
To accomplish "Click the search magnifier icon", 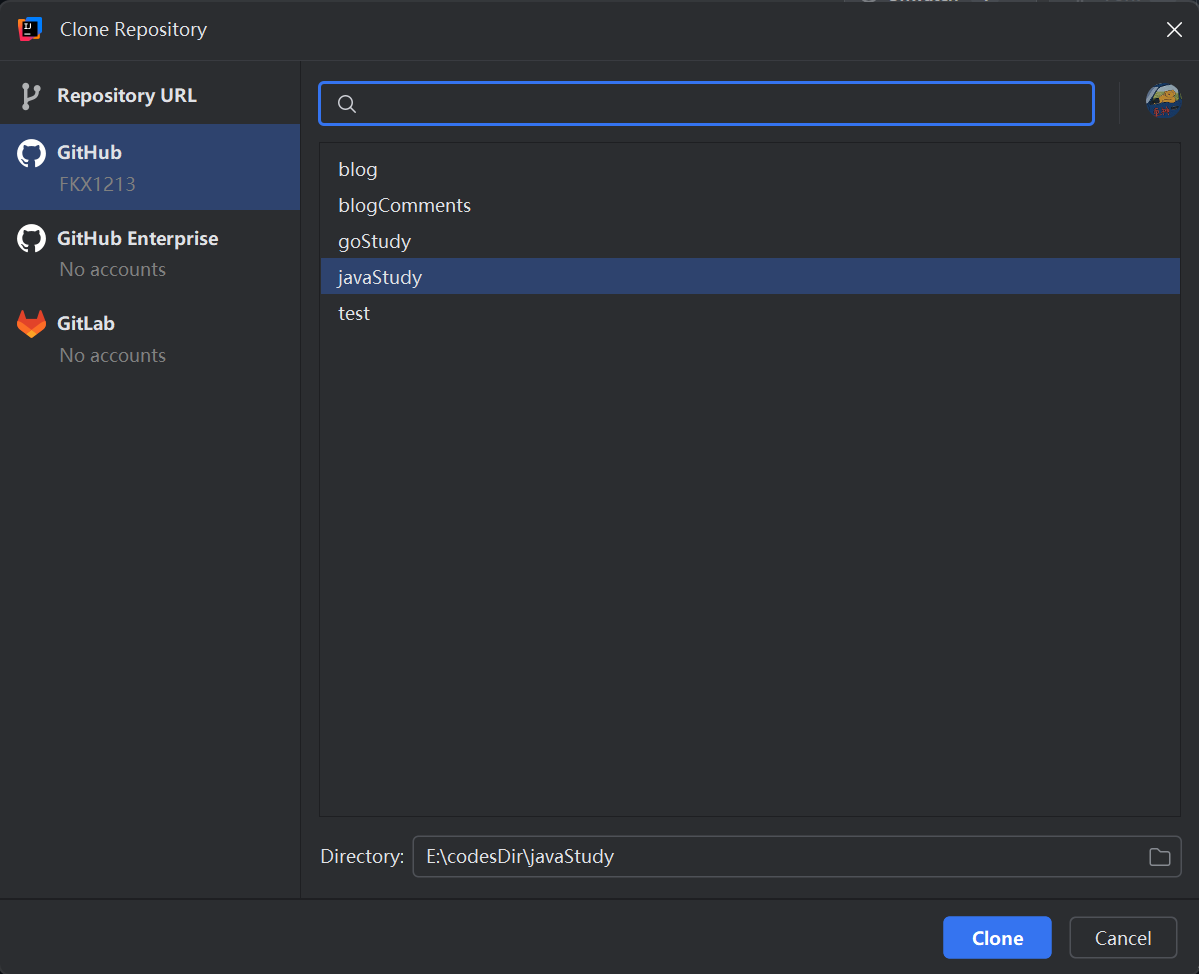I will [x=347, y=104].
